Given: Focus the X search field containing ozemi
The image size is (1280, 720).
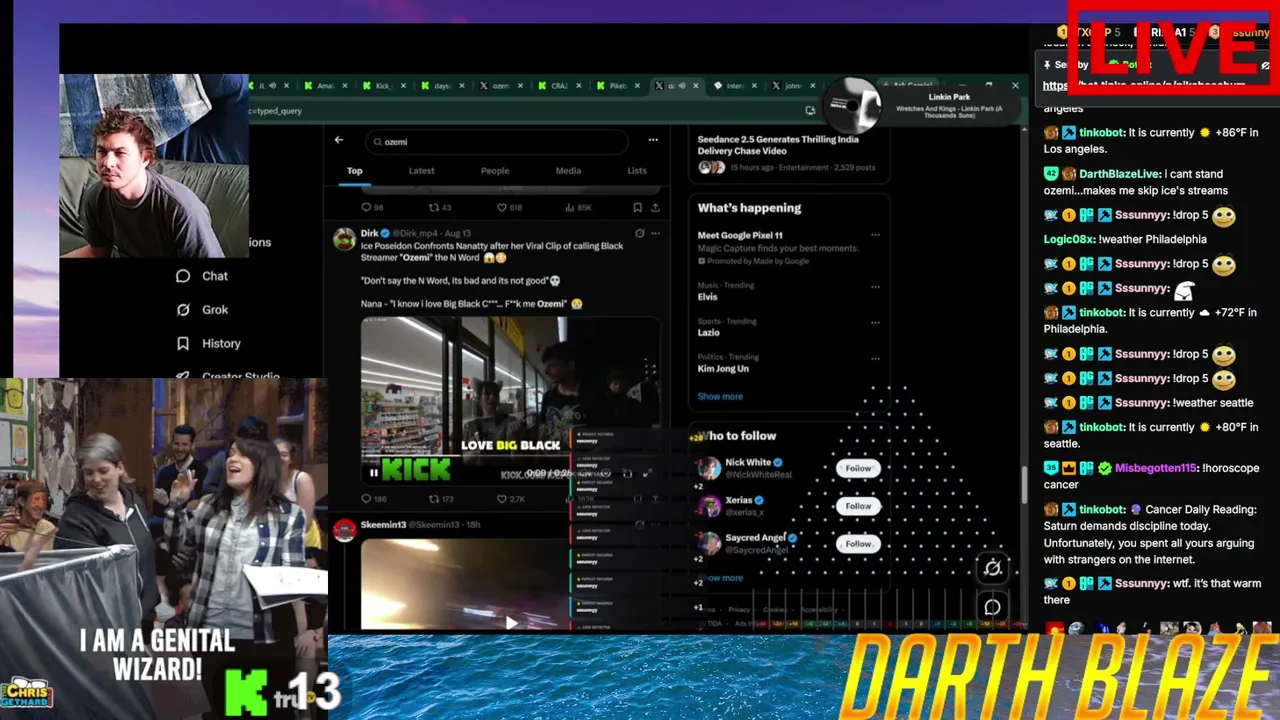Looking at the screenshot, I should pyautogui.click(x=498, y=141).
